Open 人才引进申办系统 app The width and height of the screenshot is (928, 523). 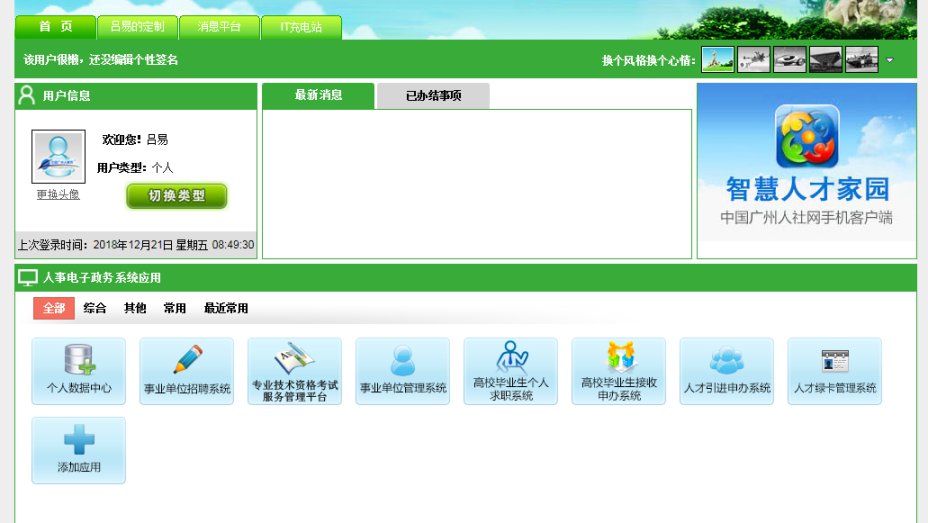click(727, 371)
